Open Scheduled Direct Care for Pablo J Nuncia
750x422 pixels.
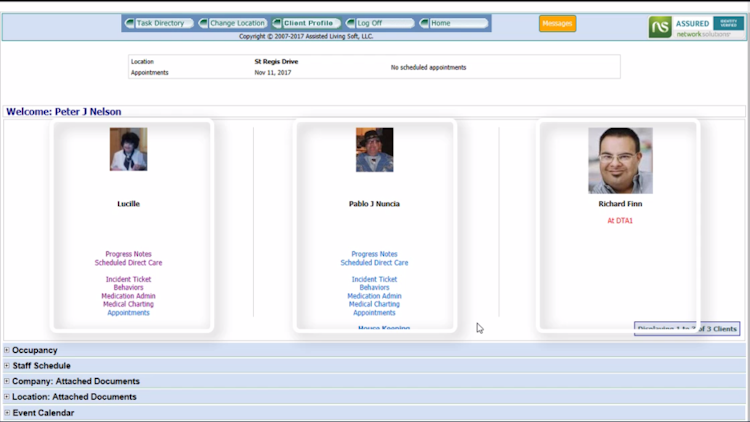point(375,263)
